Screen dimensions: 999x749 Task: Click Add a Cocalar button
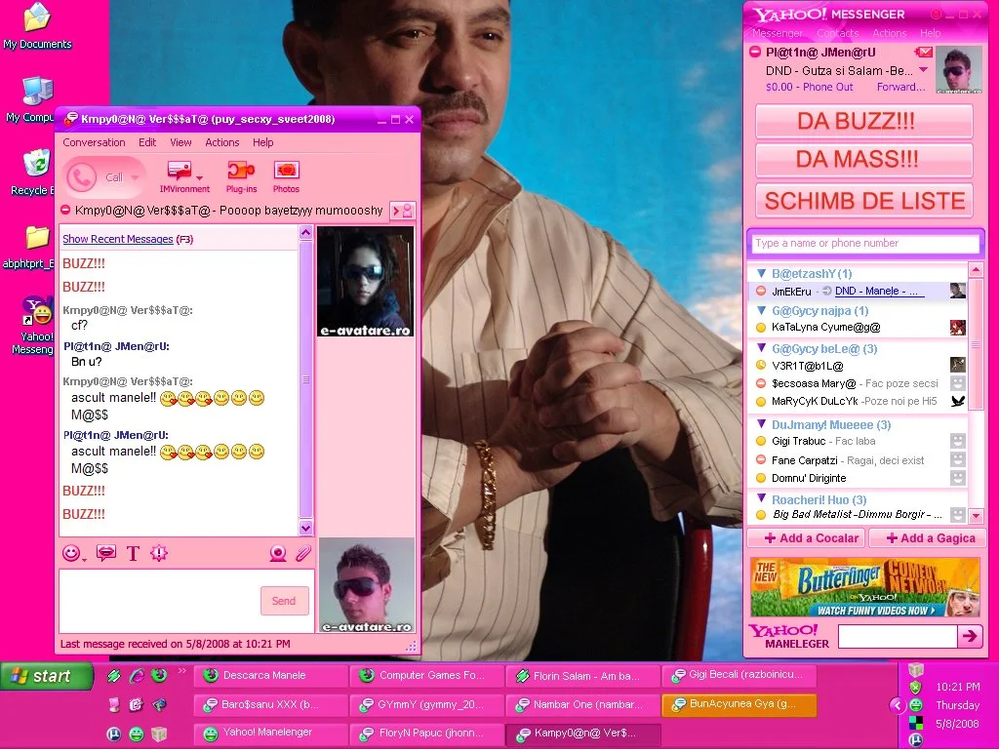(806, 538)
